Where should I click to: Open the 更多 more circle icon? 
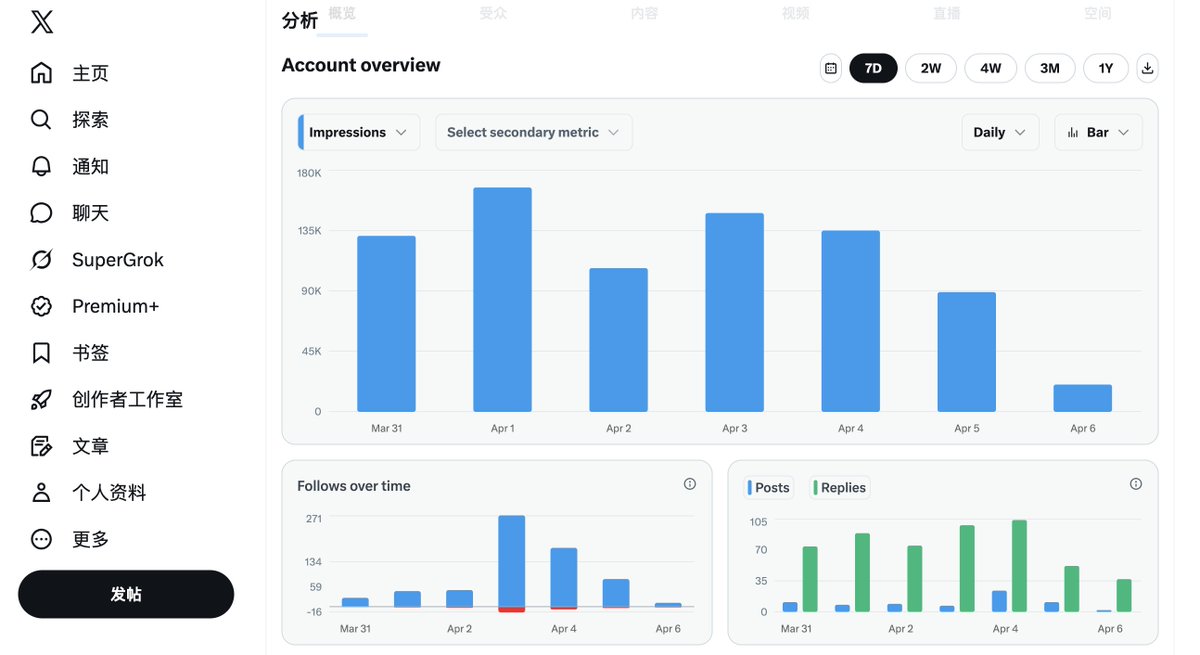(x=41, y=539)
